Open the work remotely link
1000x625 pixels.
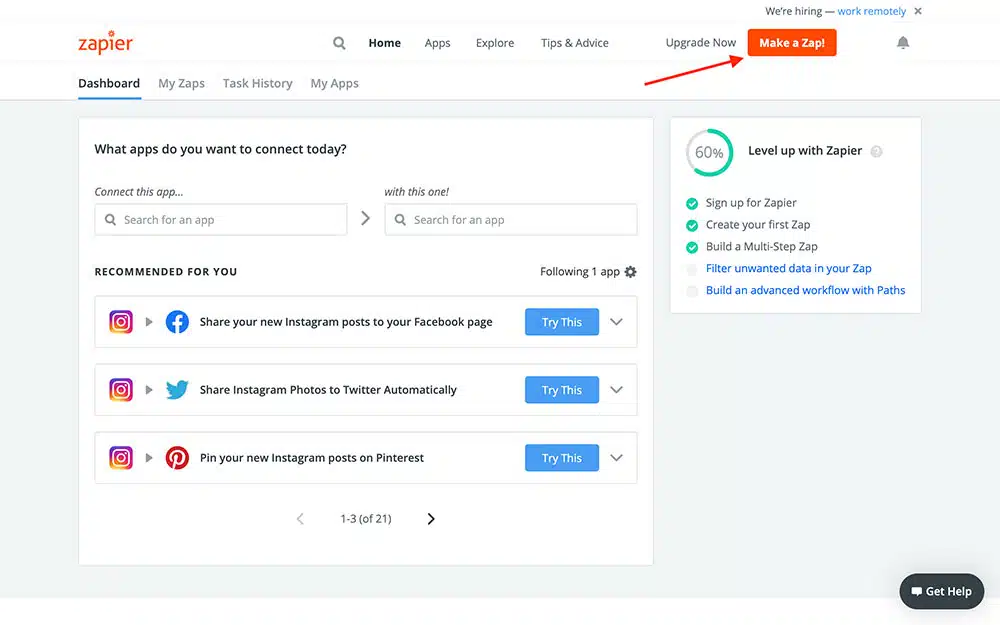point(871,12)
